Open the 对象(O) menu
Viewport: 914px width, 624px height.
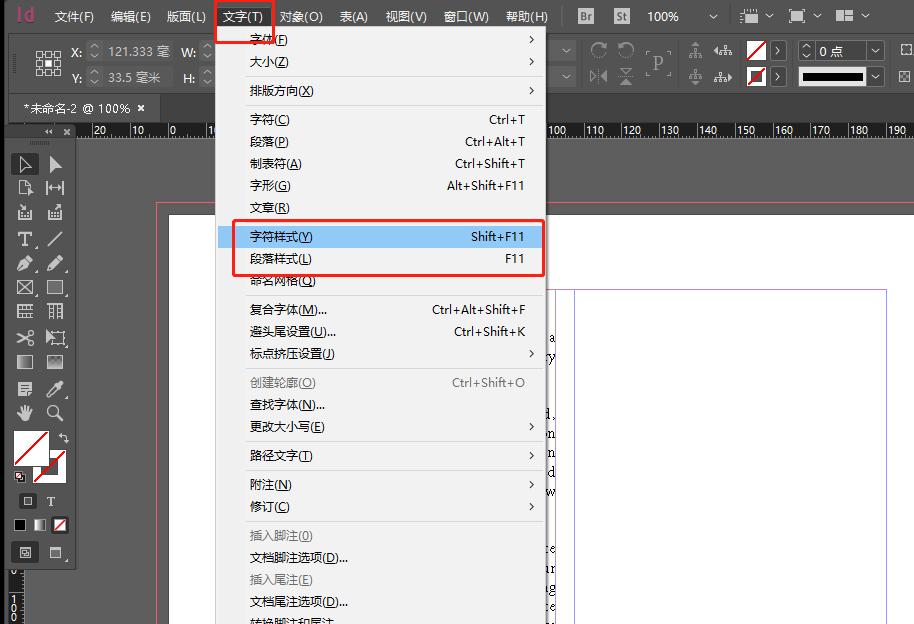301,17
